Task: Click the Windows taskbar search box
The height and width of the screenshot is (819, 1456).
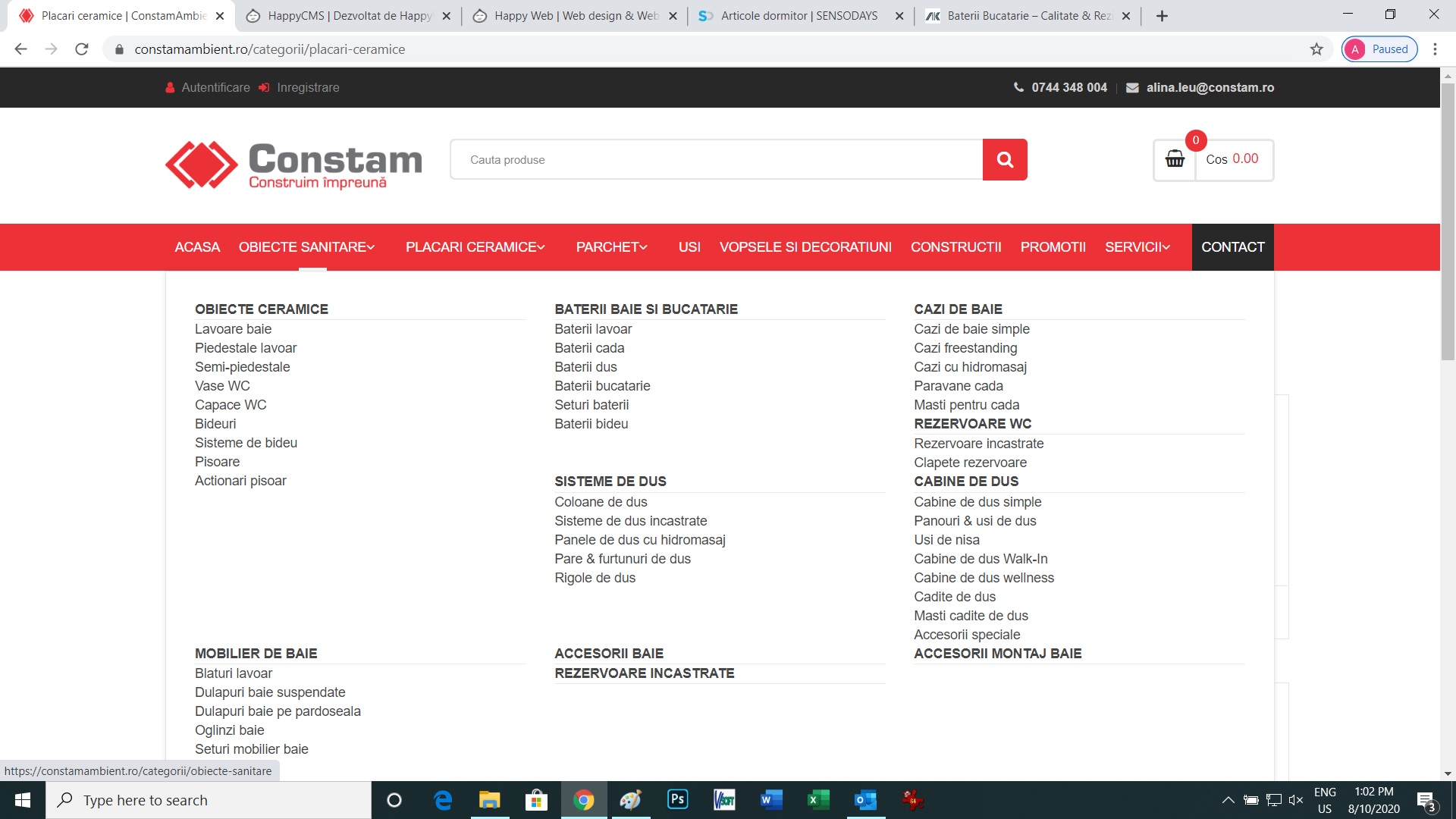Action: (209, 800)
